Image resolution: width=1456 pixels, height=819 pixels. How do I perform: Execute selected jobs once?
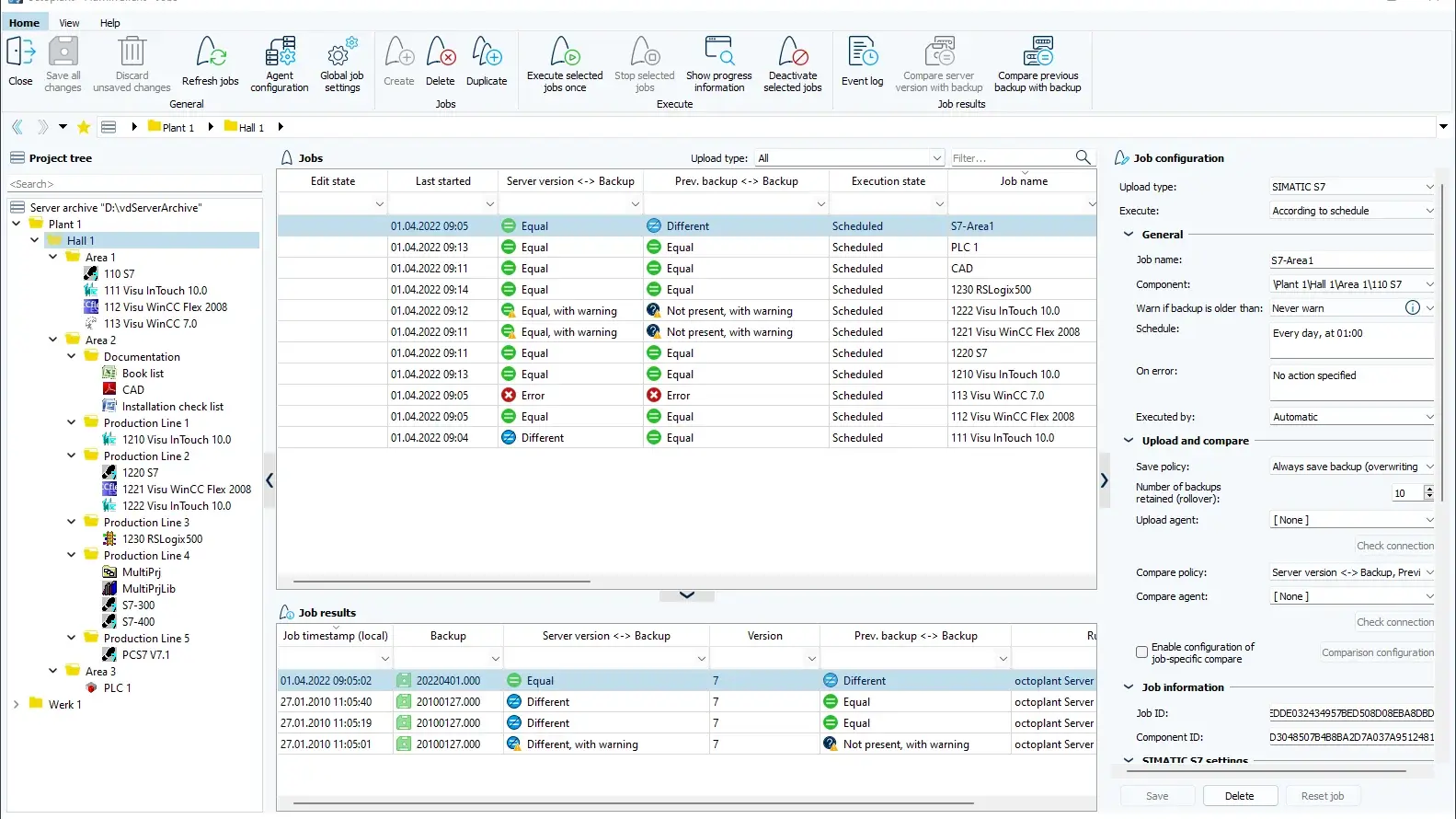point(565,64)
